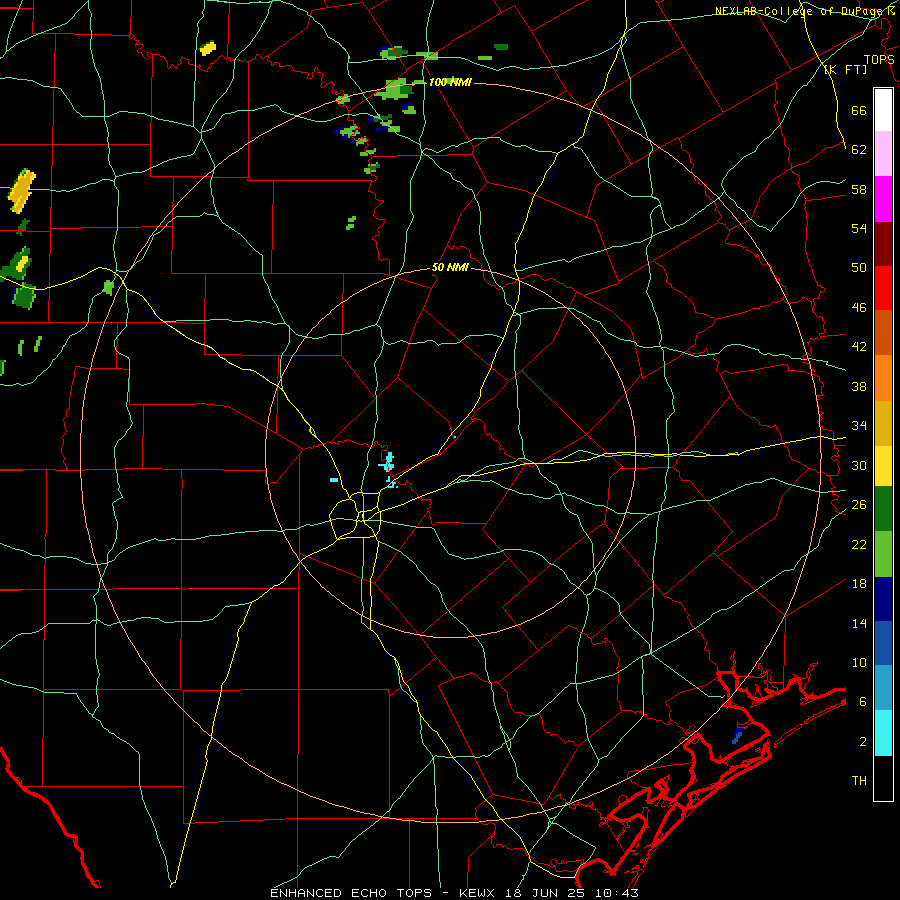Click the light green 22 kft legend swatch
Screen dimensions: 900x900
pyautogui.click(x=883, y=554)
